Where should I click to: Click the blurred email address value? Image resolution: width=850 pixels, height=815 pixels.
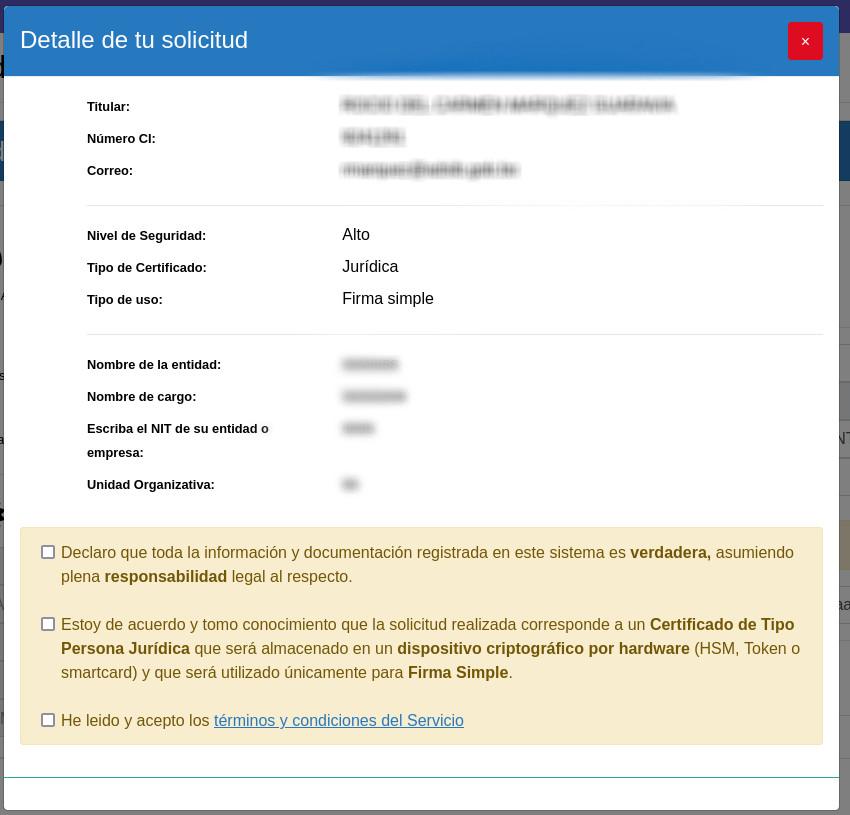pos(429,170)
